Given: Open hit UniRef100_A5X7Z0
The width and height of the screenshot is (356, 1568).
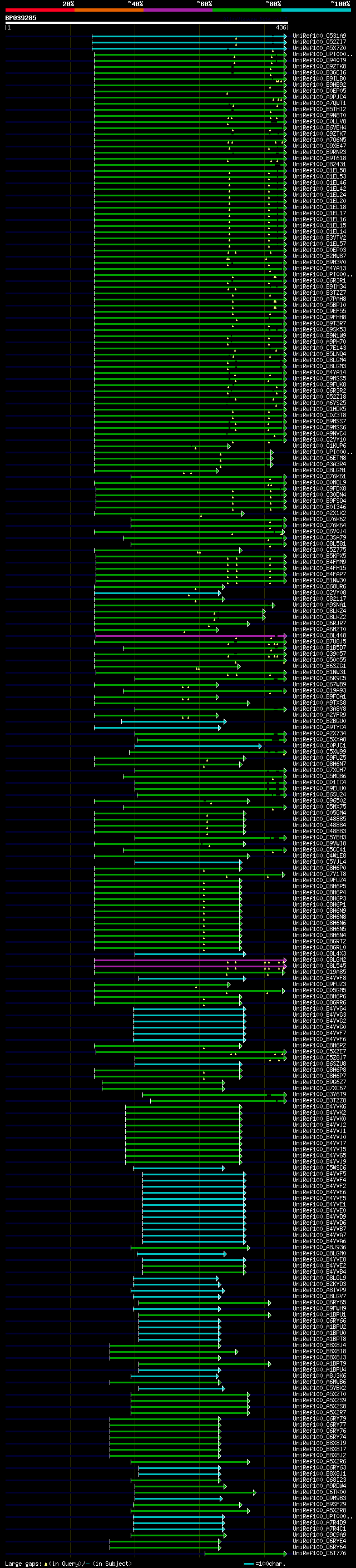Looking at the screenshot, I should (x=319, y=48).
